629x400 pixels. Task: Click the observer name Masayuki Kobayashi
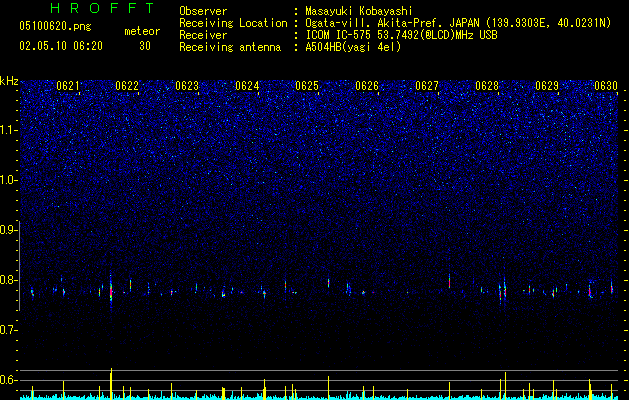click(x=359, y=11)
